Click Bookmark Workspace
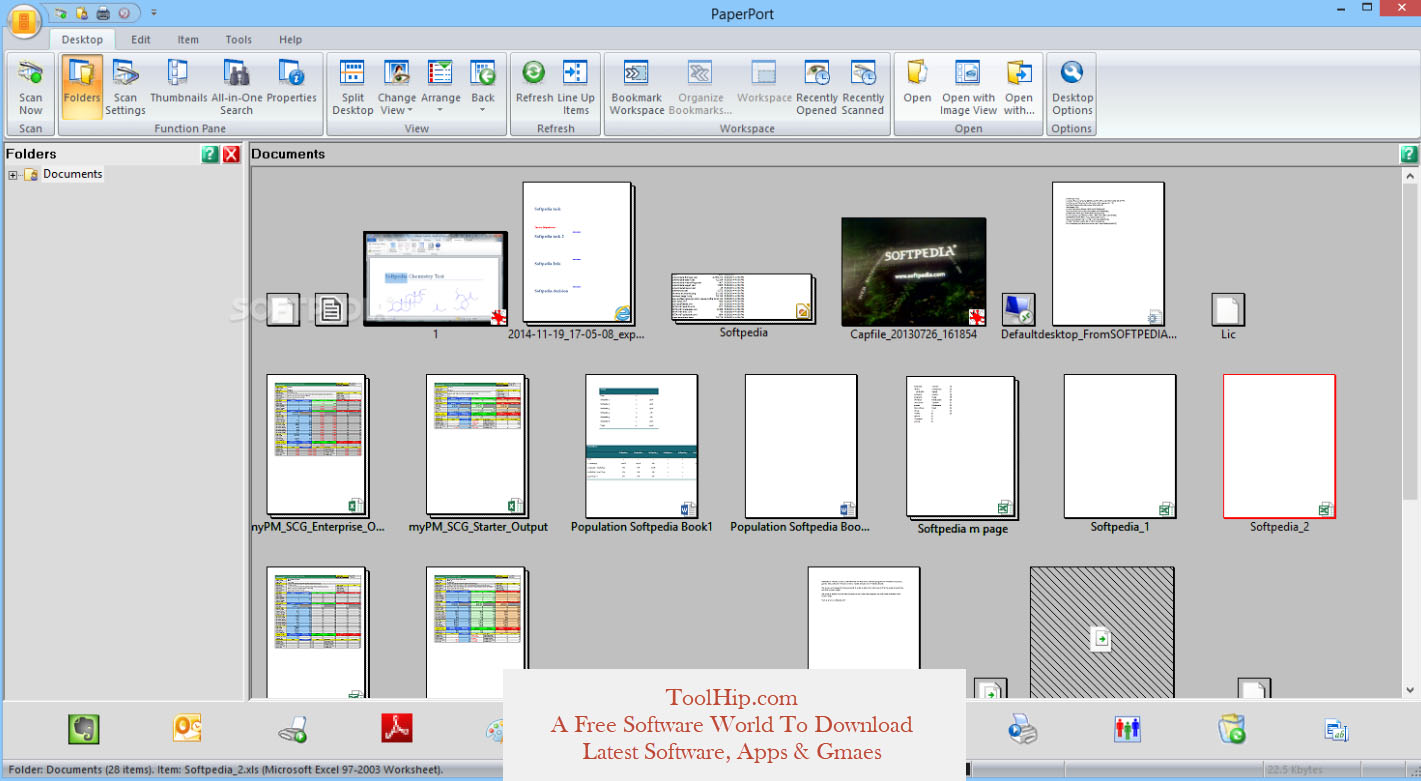Image resolution: width=1421 pixels, height=781 pixels. click(x=637, y=87)
